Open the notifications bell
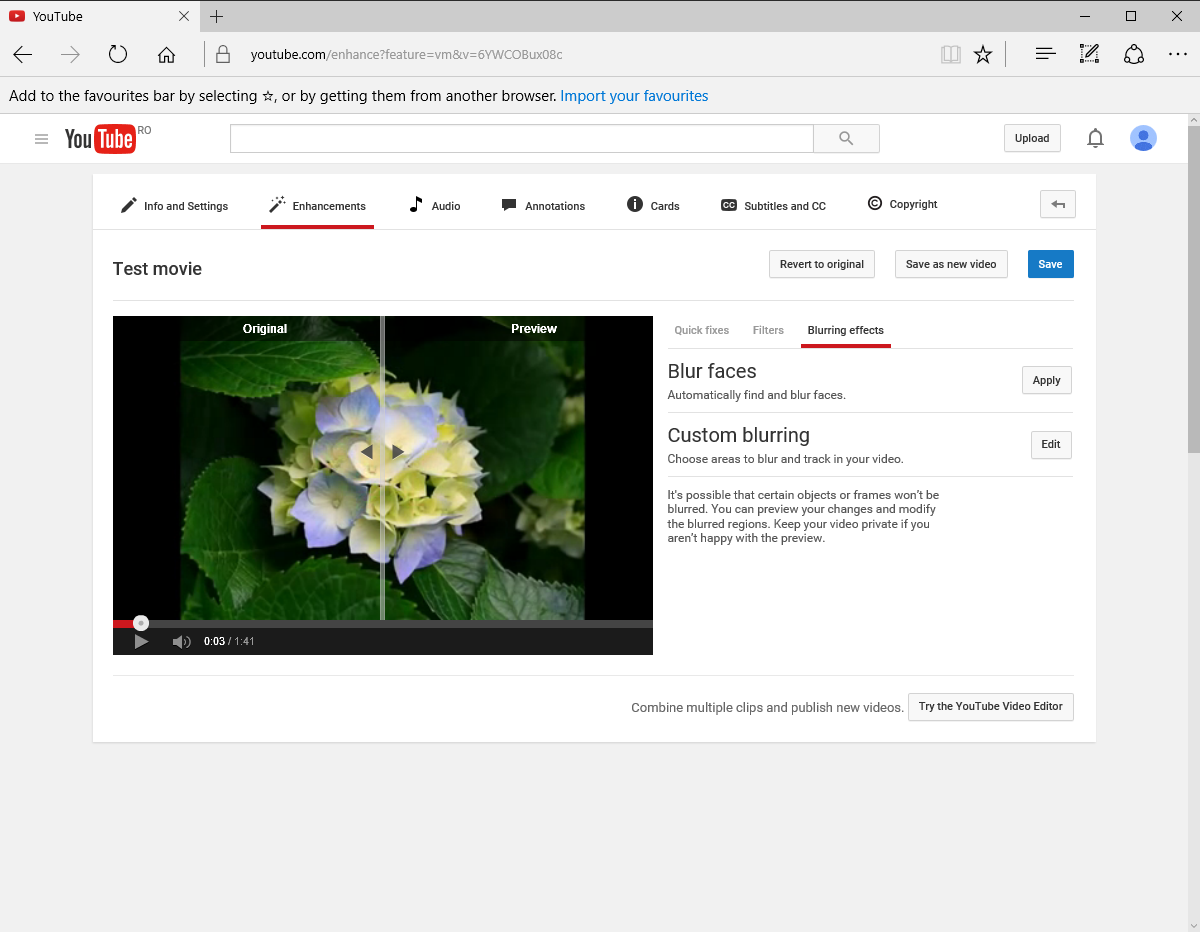Image resolution: width=1200 pixels, height=932 pixels. pos(1095,138)
